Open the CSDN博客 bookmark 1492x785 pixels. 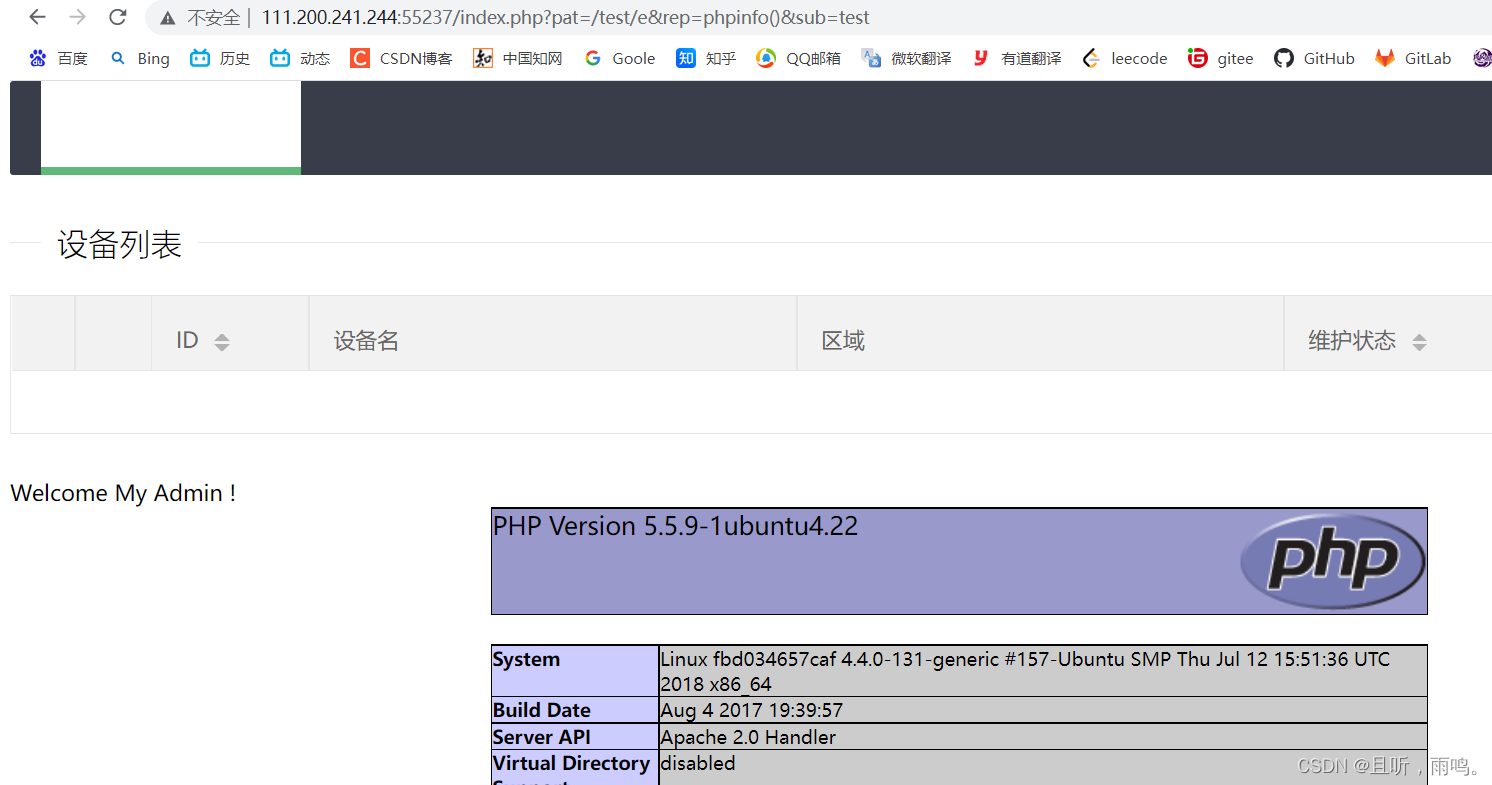[401, 58]
